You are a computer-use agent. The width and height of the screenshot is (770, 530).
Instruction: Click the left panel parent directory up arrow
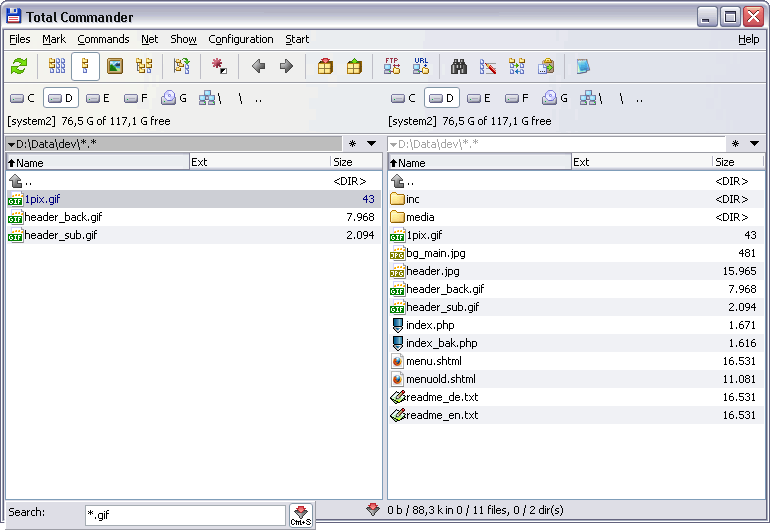(16, 181)
